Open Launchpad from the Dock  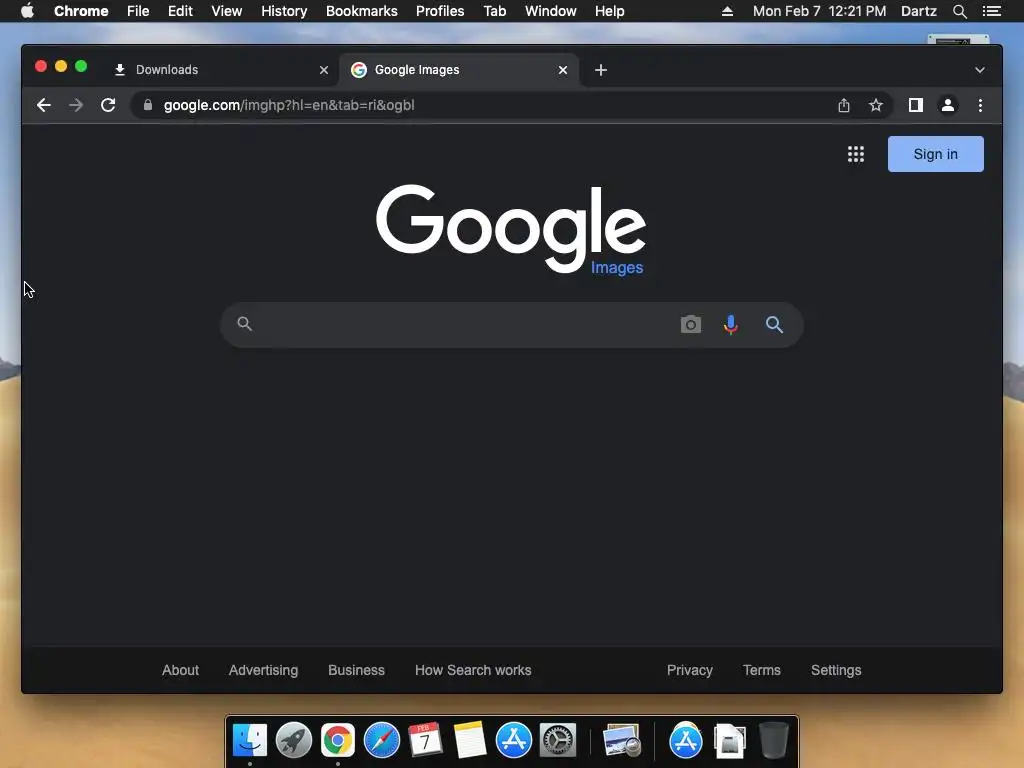[294, 741]
